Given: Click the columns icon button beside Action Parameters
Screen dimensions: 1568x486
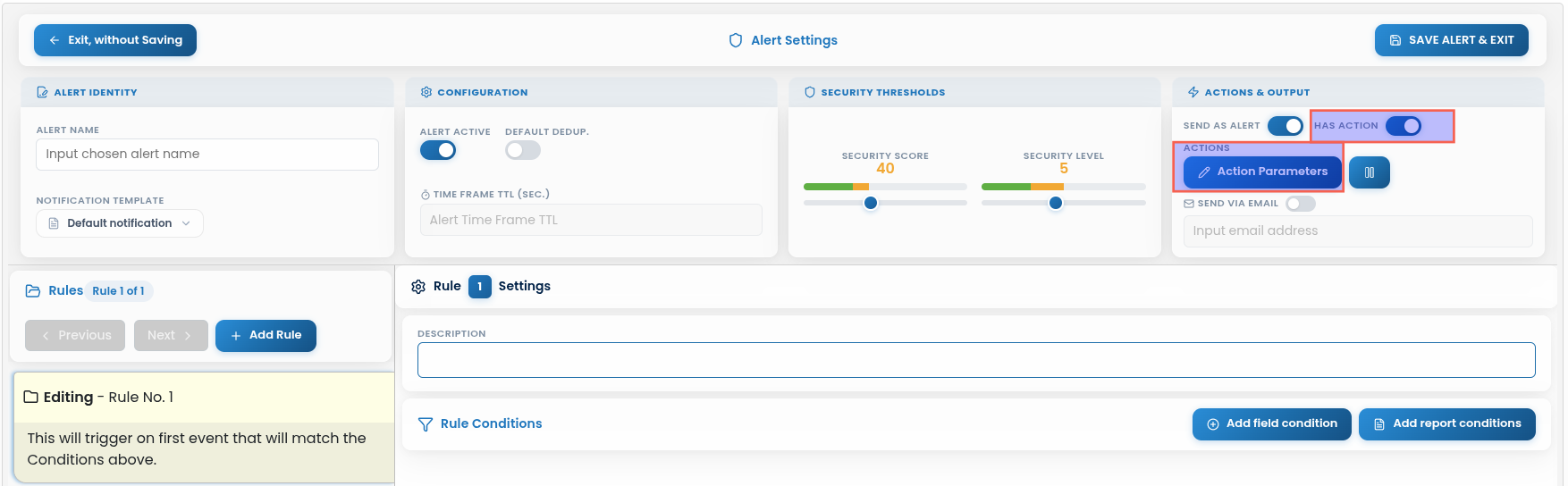Looking at the screenshot, I should point(1369,172).
